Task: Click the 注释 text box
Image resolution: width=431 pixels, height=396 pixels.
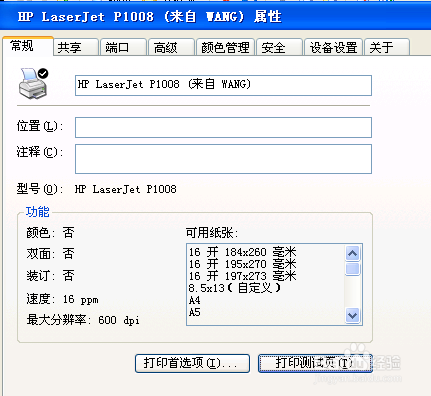Action: point(223,159)
